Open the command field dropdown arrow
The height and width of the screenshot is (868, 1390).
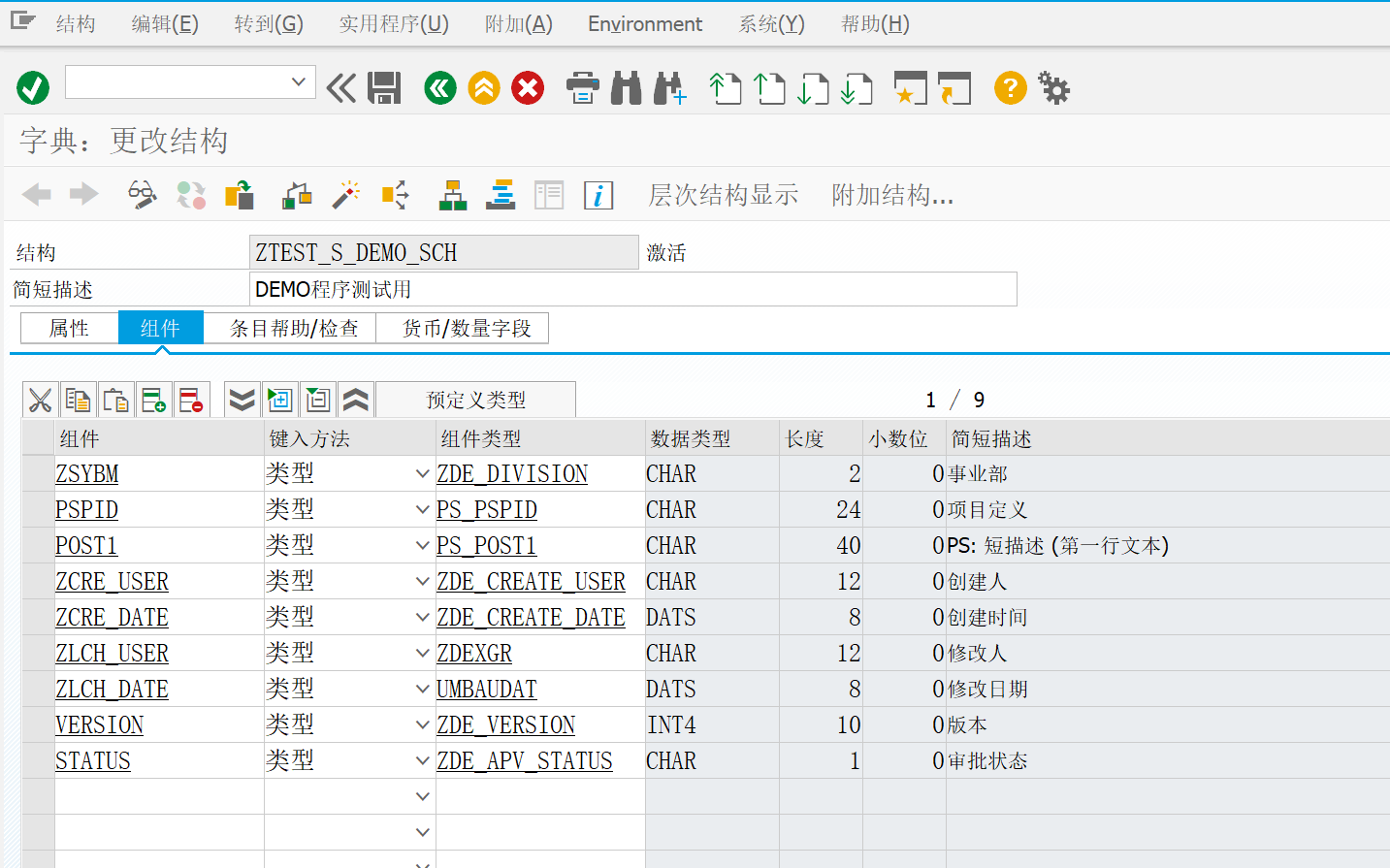tap(299, 82)
